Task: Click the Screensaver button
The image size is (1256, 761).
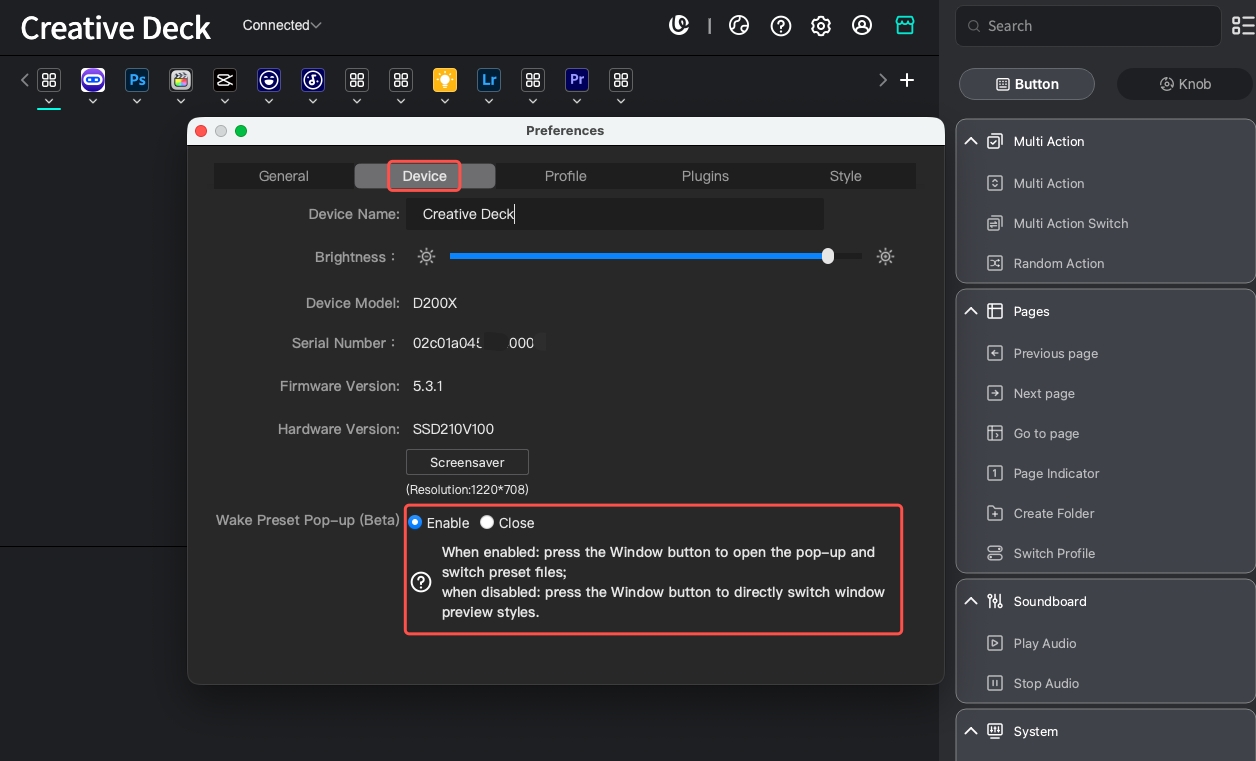Action: point(467,462)
